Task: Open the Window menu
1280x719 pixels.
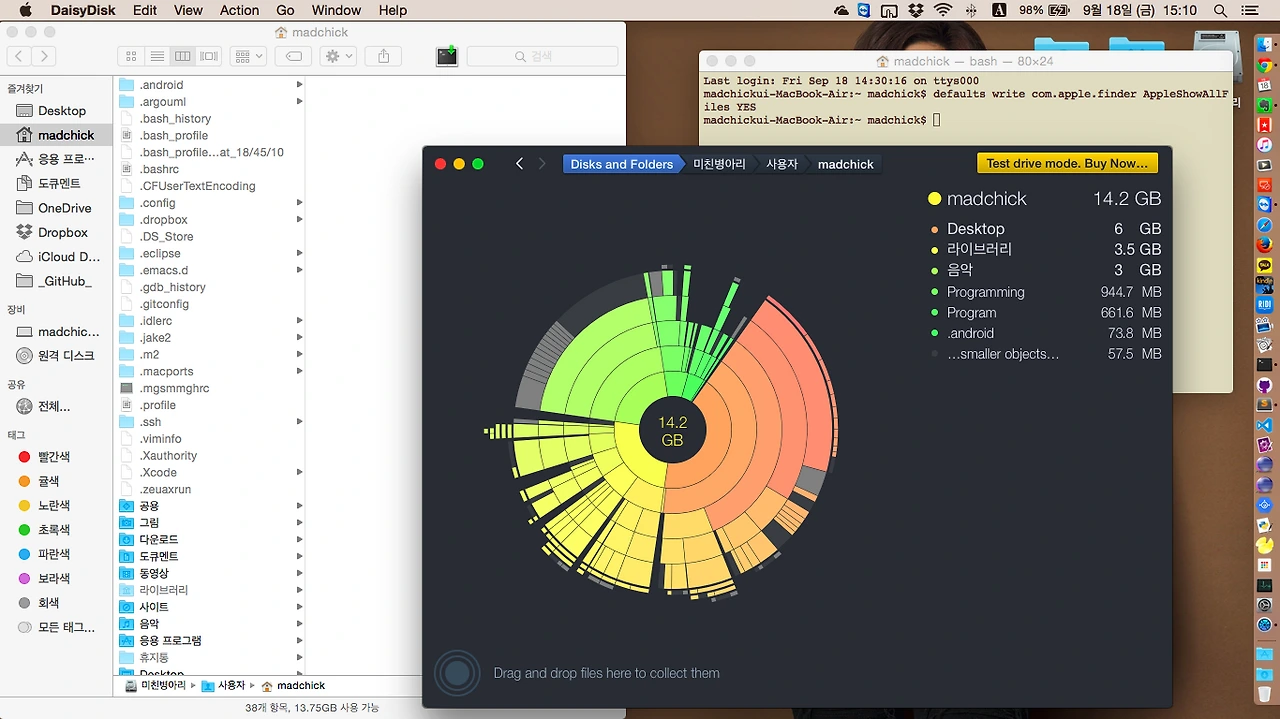Action: click(336, 10)
